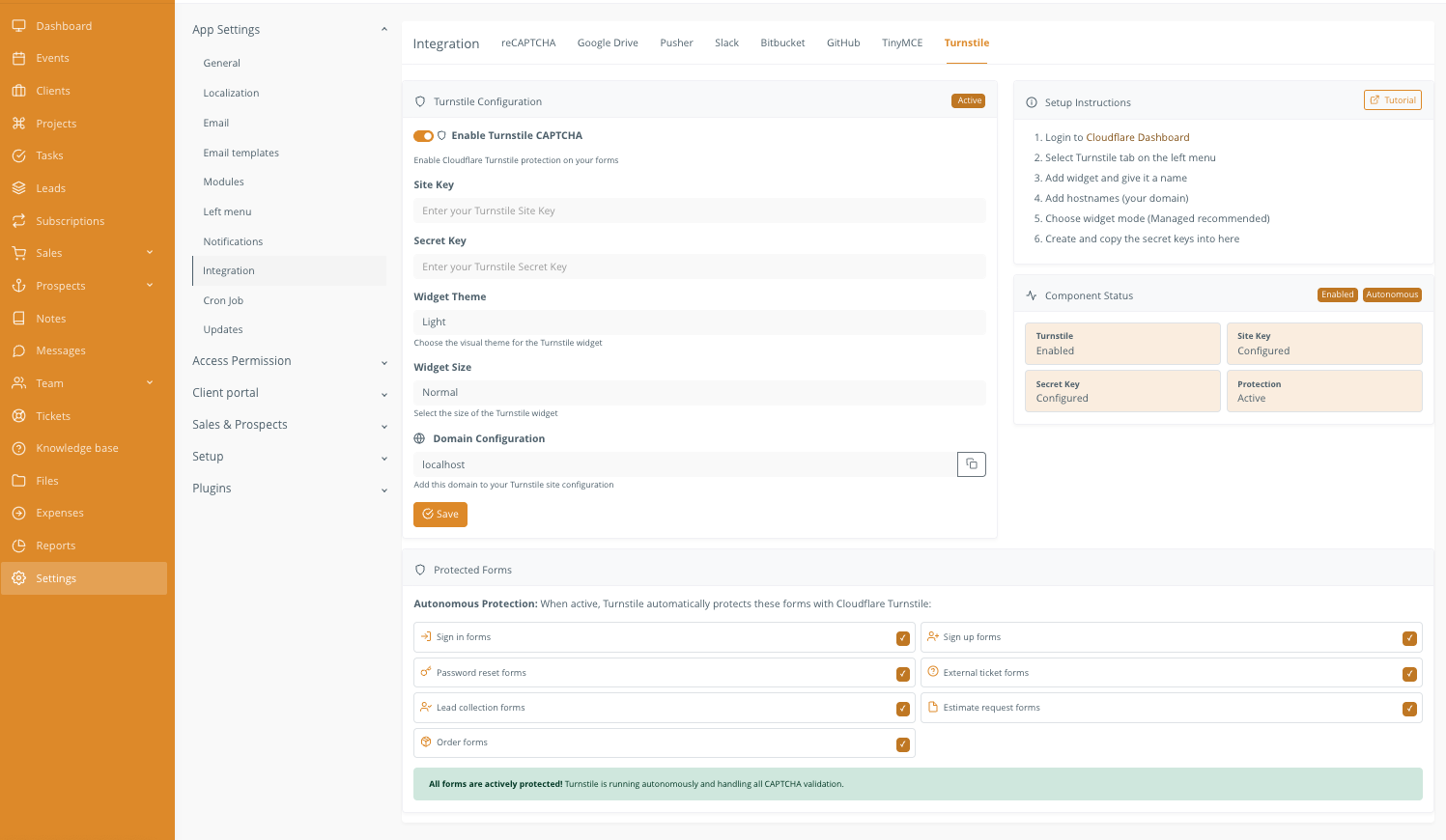Click the Turnstile Site Key input field
This screenshot has height=840, width=1446.
(x=699, y=210)
